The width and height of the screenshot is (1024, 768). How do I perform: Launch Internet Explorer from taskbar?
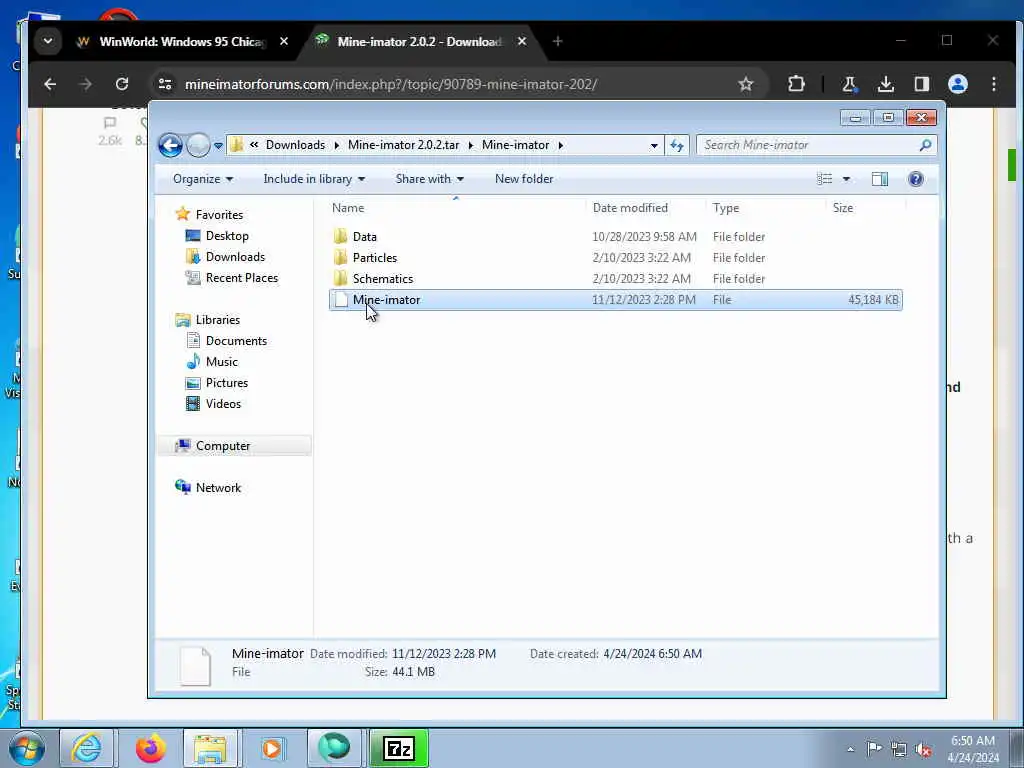pos(86,748)
